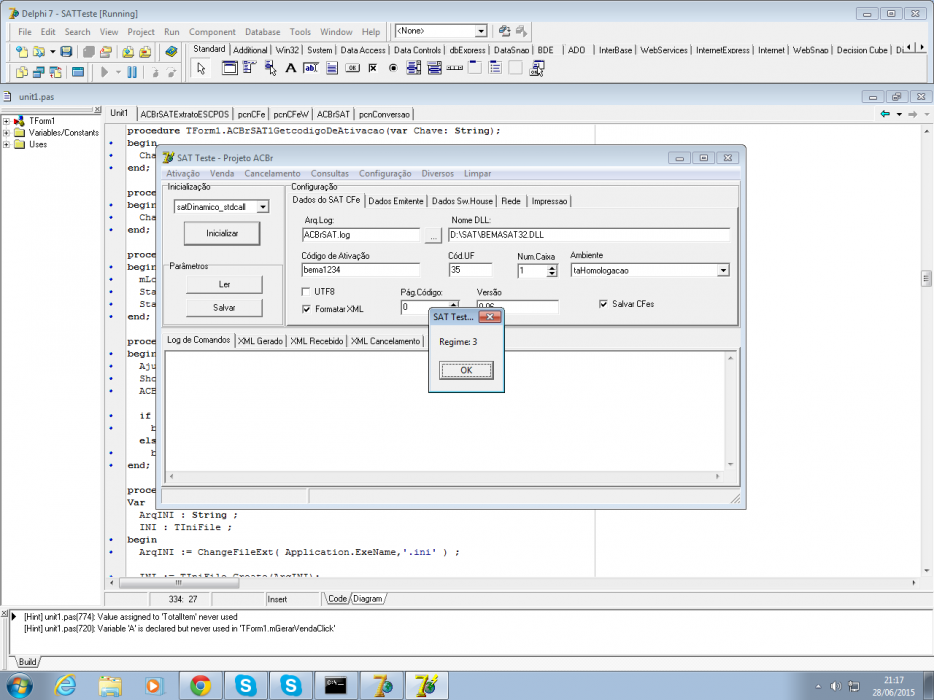The height and width of the screenshot is (700, 934).
Task: Toggle the Salvar CFes checkbox
Action: point(603,304)
